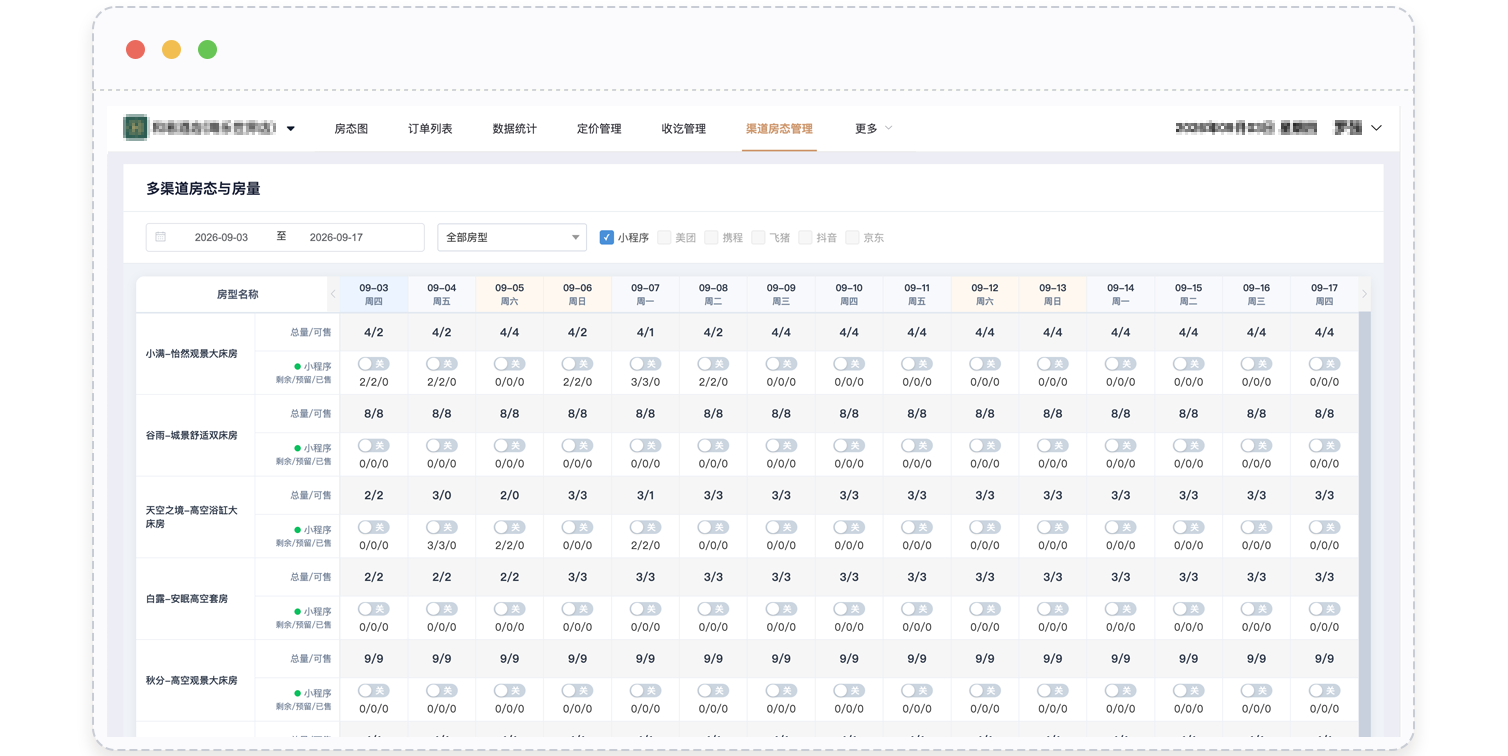Open user account dropdown chevron
This screenshot has height=756, width=1508.
(x=1376, y=128)
